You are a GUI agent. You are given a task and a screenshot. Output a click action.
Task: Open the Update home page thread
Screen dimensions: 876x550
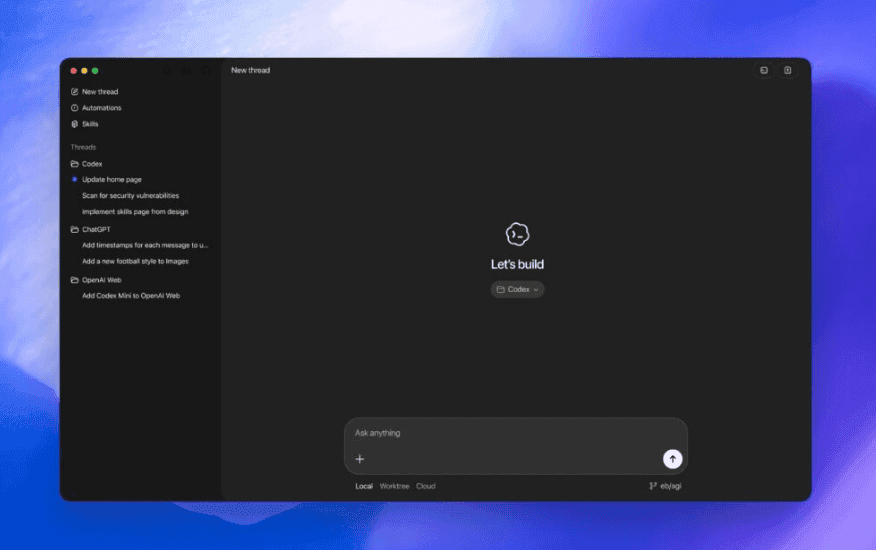tap(111, 180)
